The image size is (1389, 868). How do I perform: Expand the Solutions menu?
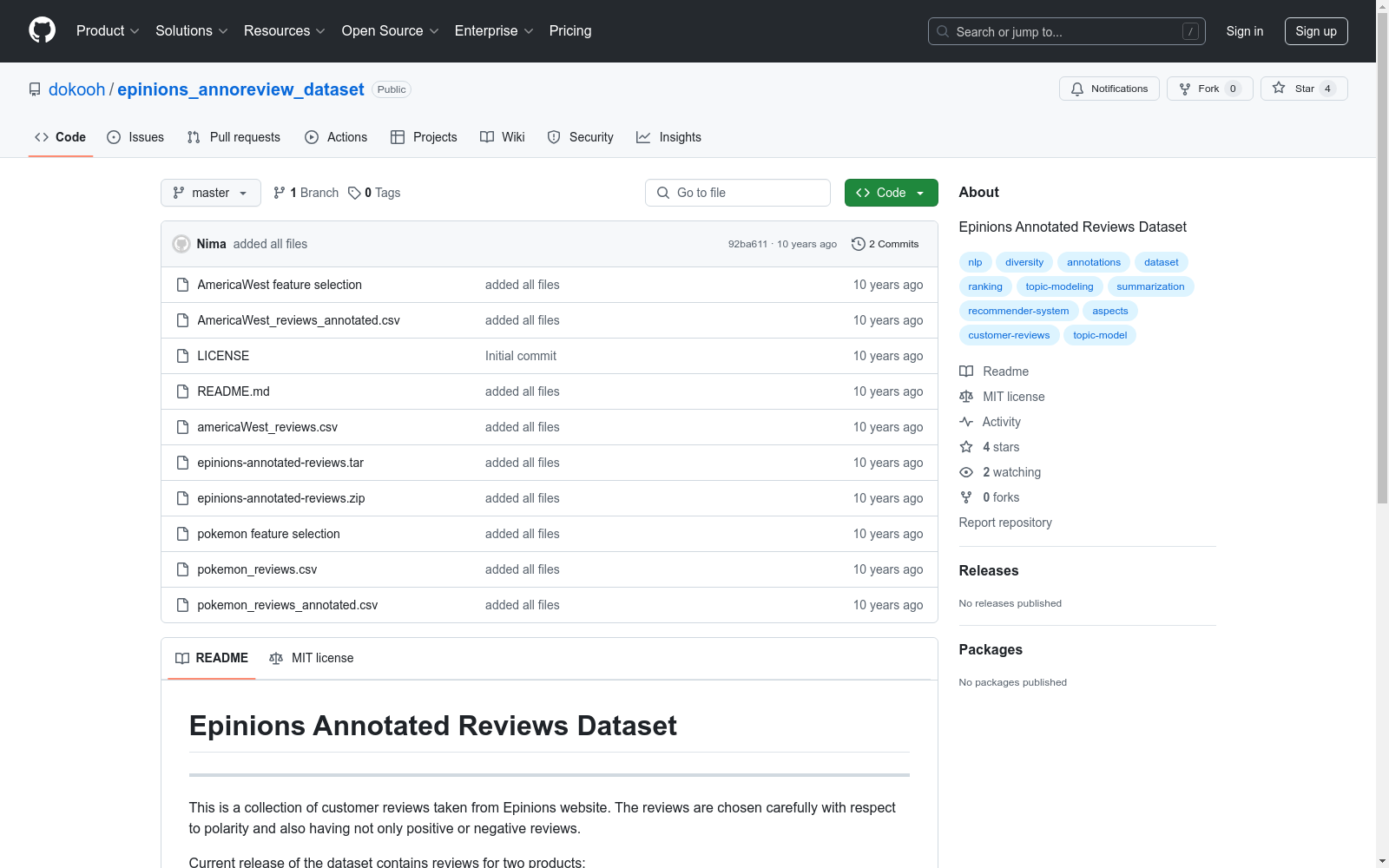pos(192,31)
